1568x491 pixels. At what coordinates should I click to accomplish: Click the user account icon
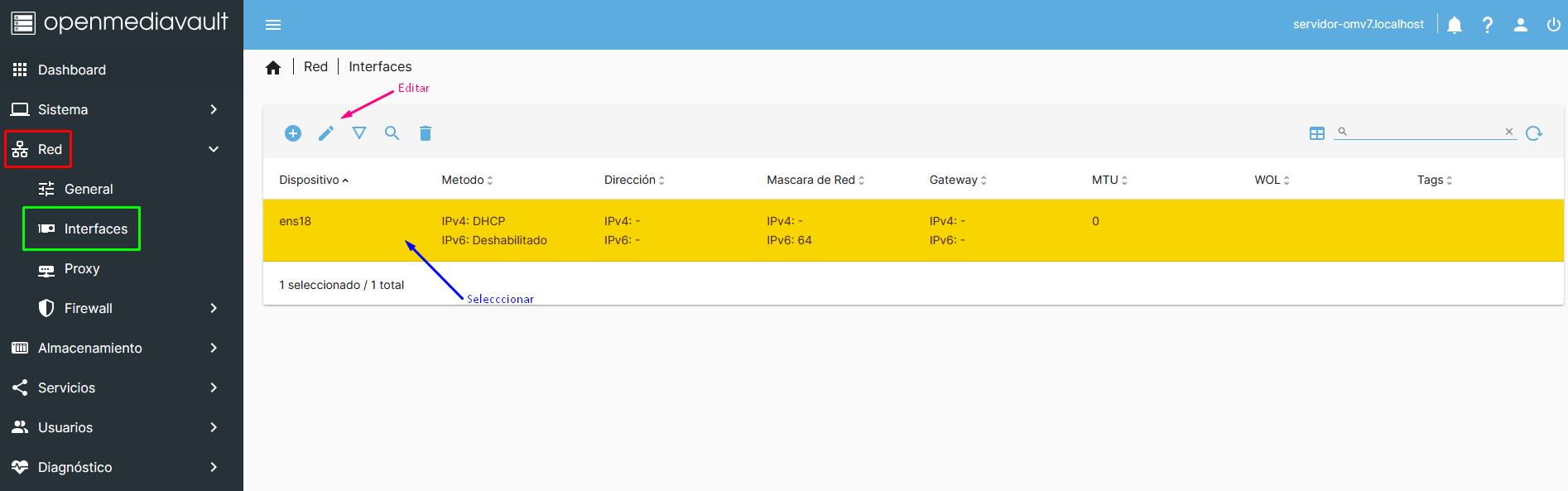[x=1521, y=25]
